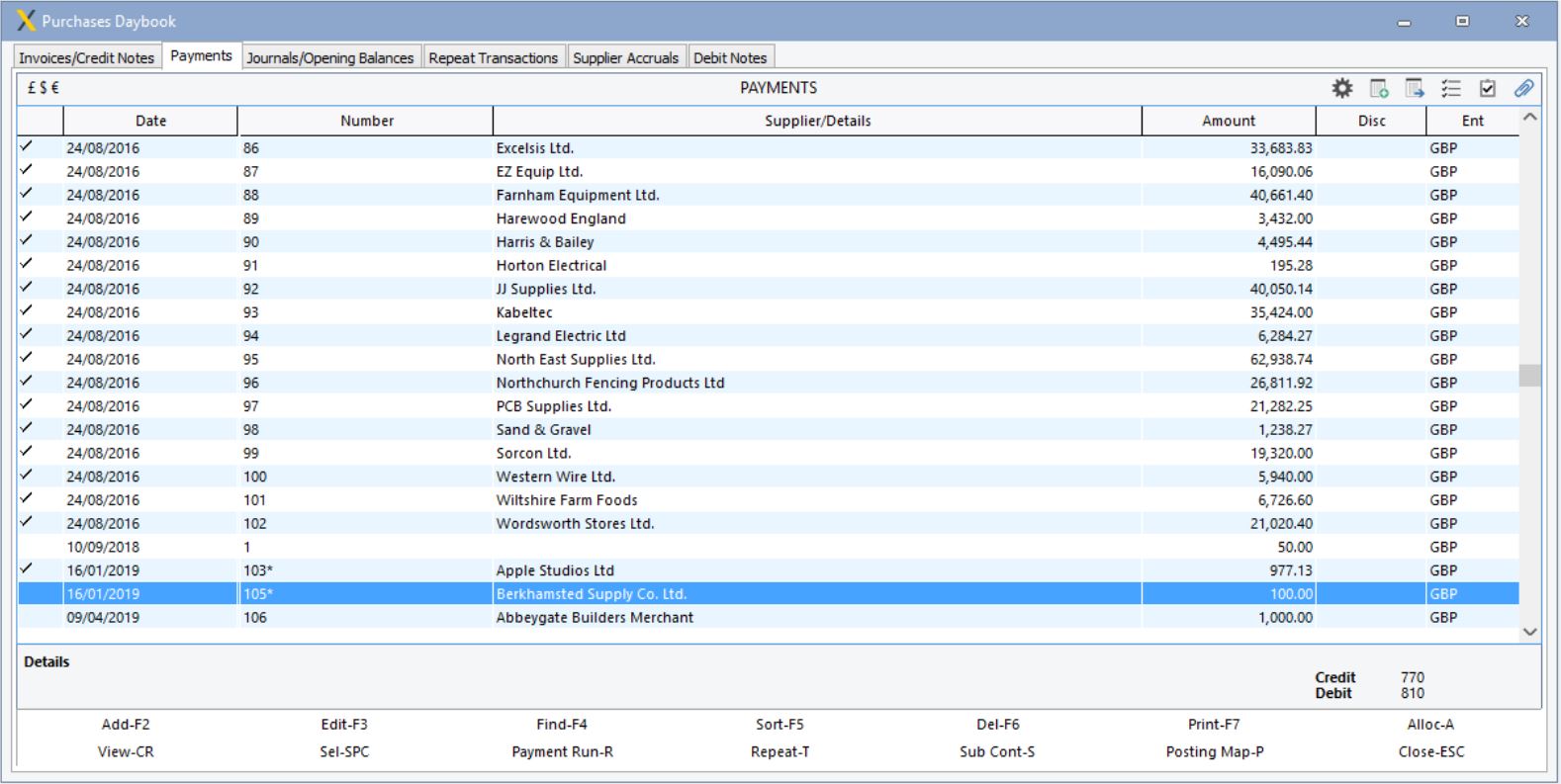Click the Supplier/Details column header
The image size is (1561, 784).
[x=817, y=121]
